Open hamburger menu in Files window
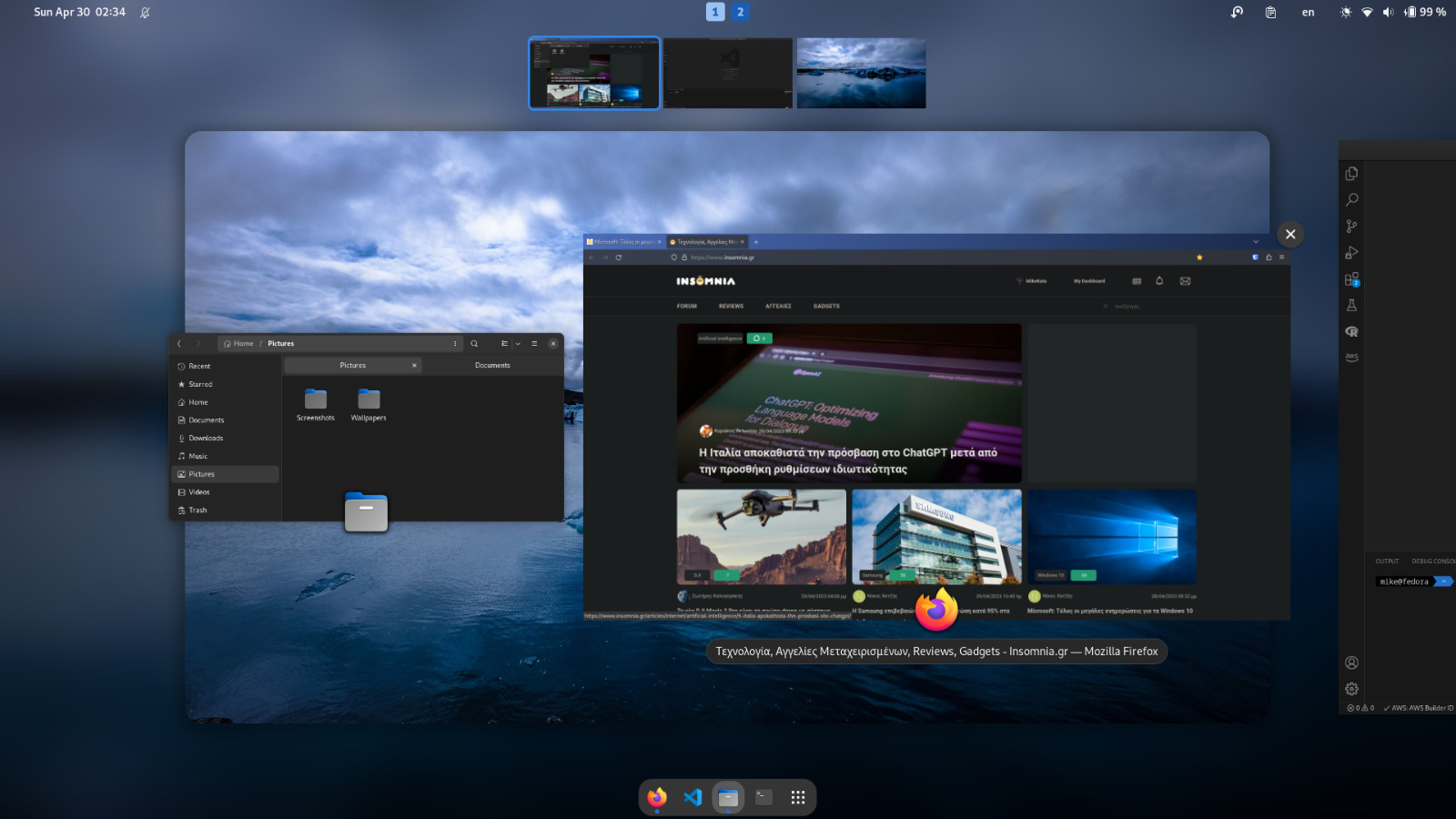The width and height of the screenshot is (1456, 819). coord(534,343)
